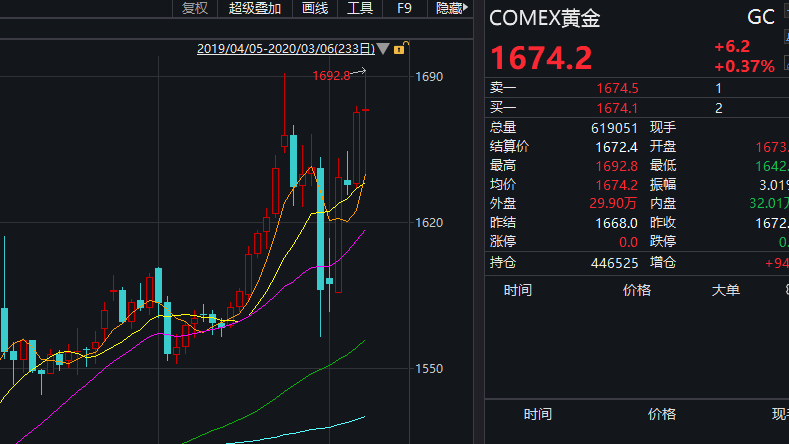Click the 增仓 label

663,262
